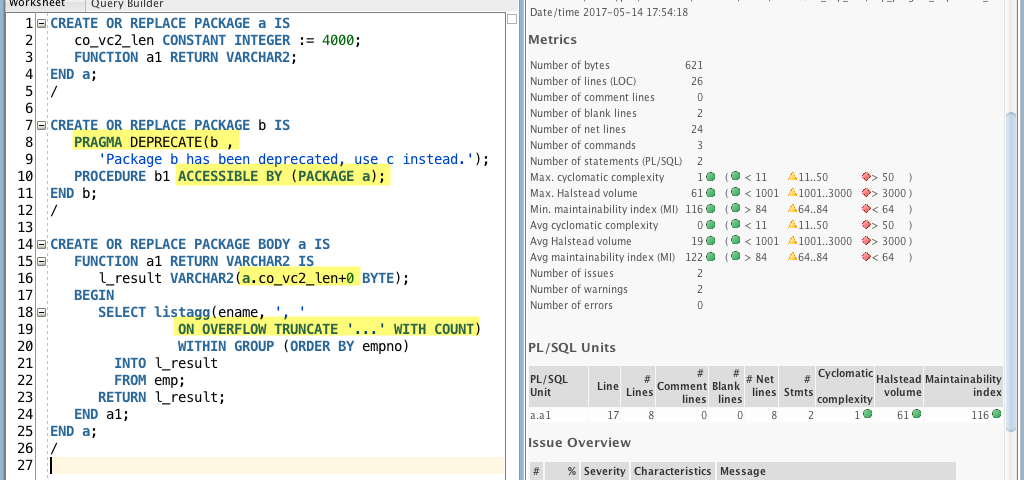Sort by the Line column header
Viewport: 1024px width, 480px height.
[605, 386]
